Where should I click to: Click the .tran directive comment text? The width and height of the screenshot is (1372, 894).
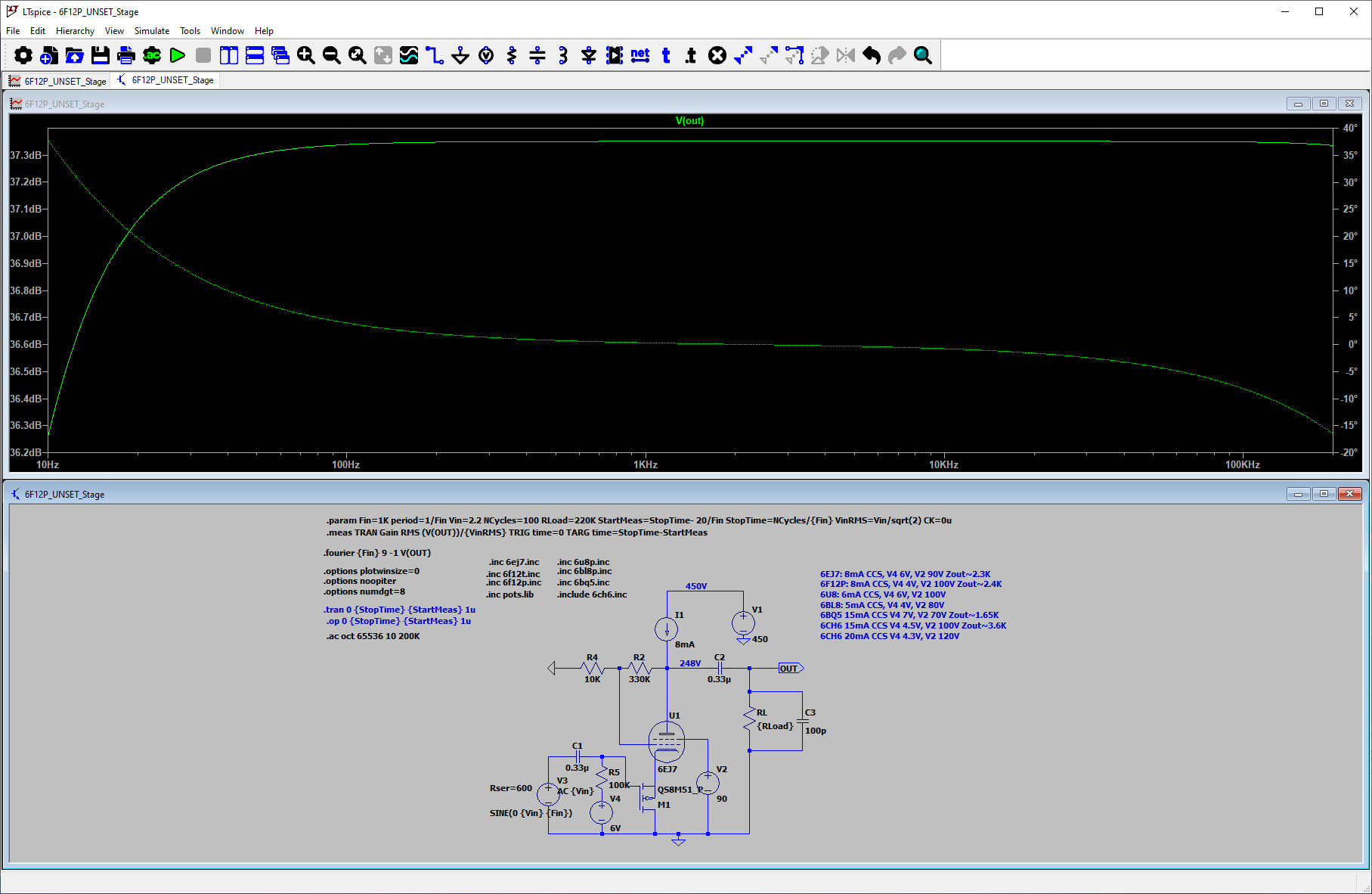400,610
